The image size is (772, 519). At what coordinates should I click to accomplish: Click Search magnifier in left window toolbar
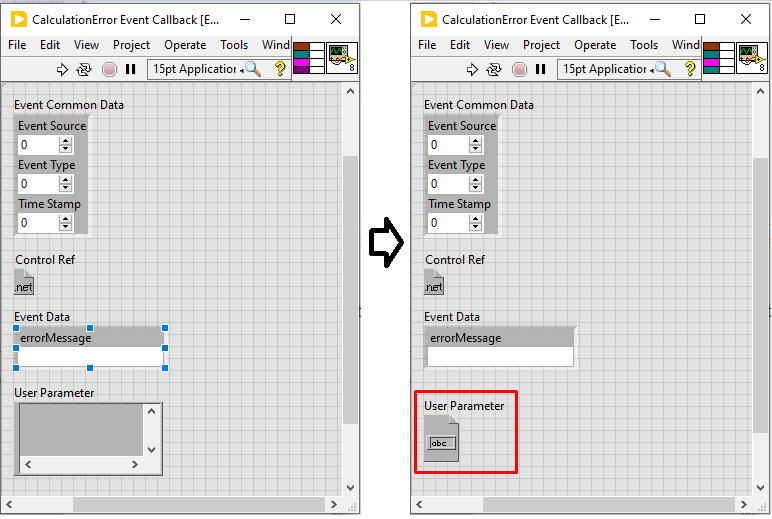click(253, 69)
